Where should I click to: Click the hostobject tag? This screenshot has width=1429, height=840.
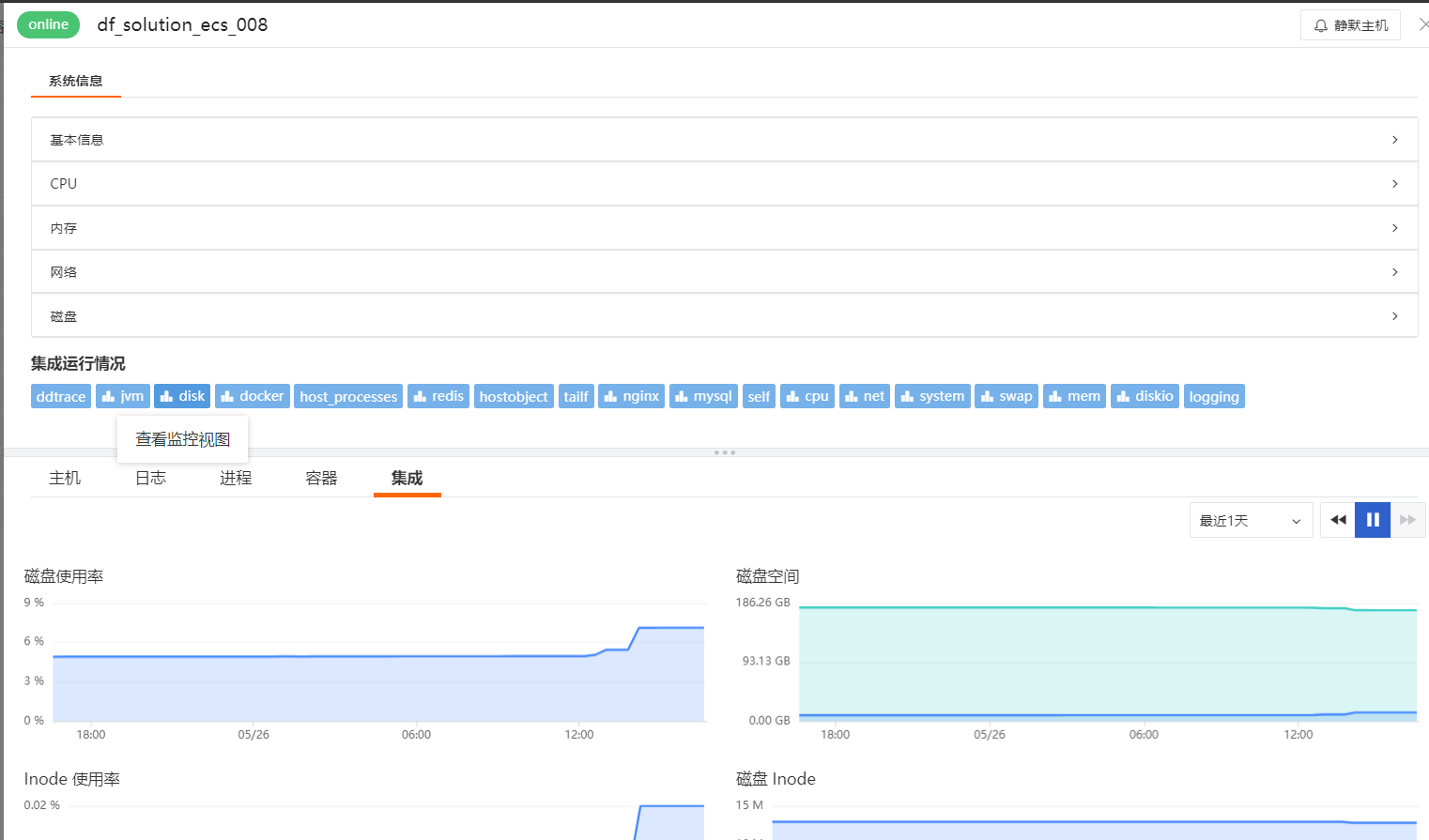point(514,396)
